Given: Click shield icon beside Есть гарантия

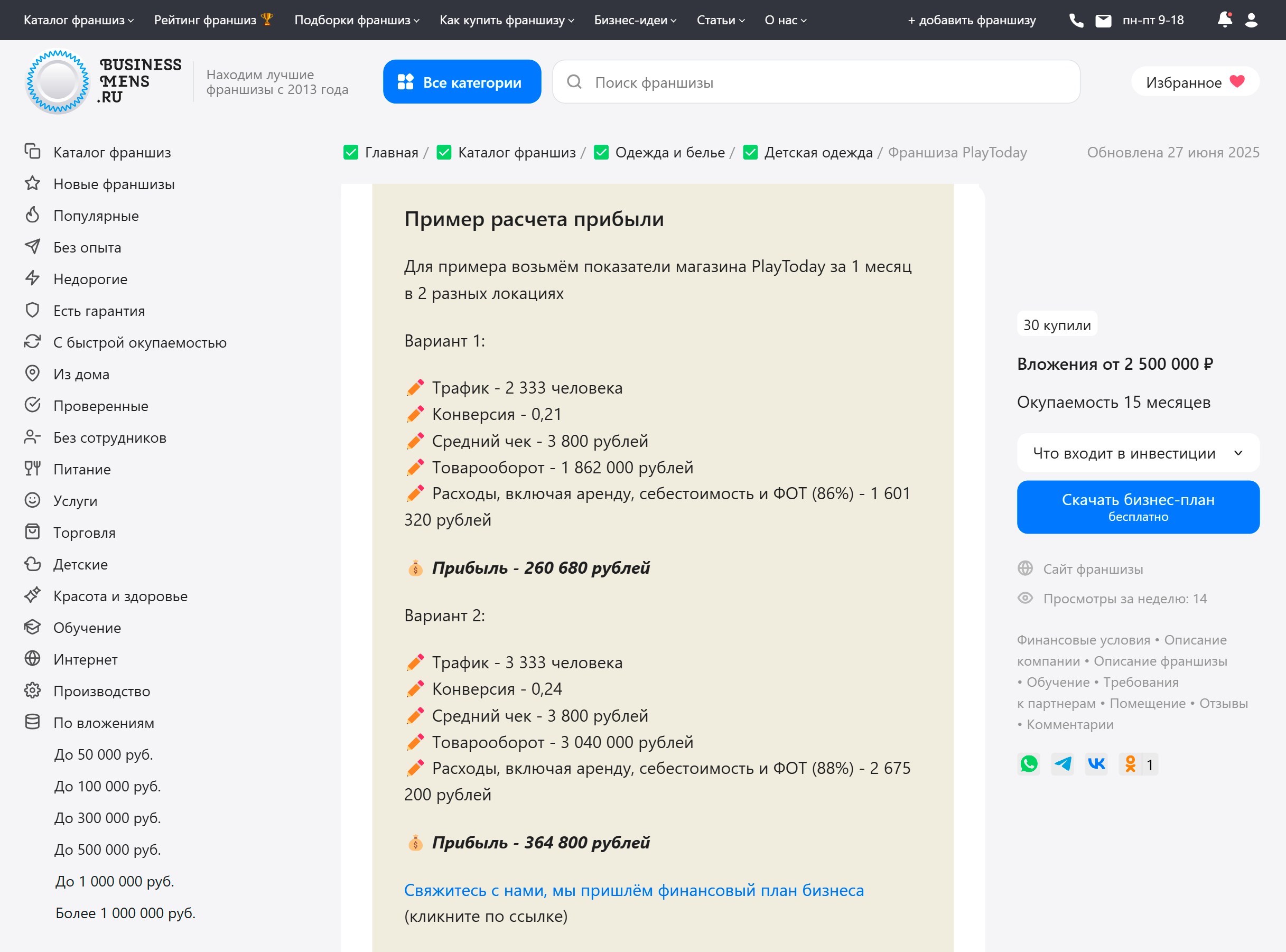Looking at the screenshot, I should (x=32, y=310).
